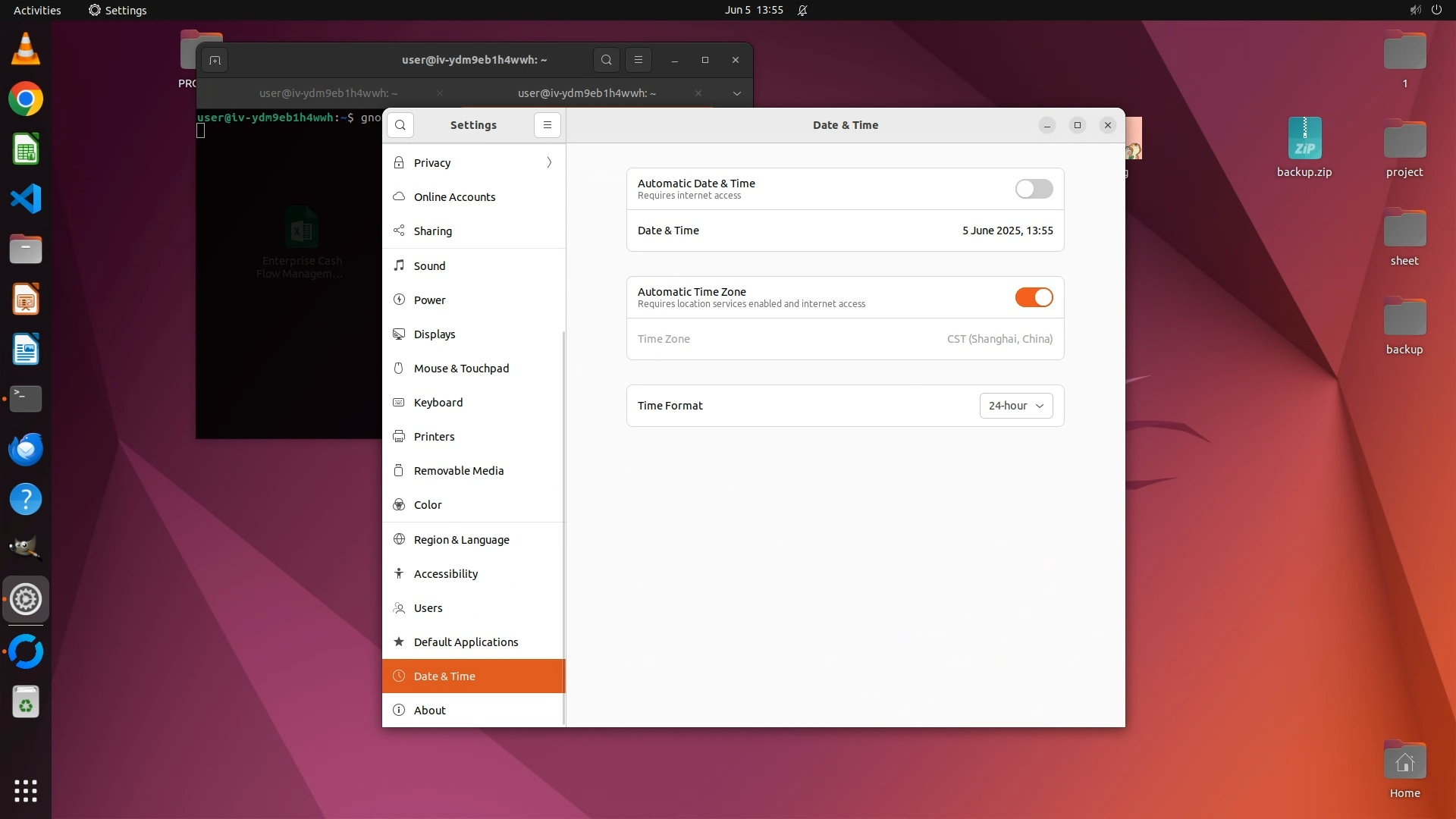Click new terminal tab icon
Screen dimensions: 1456x819
pyautogui.click(x=215, y=60)
